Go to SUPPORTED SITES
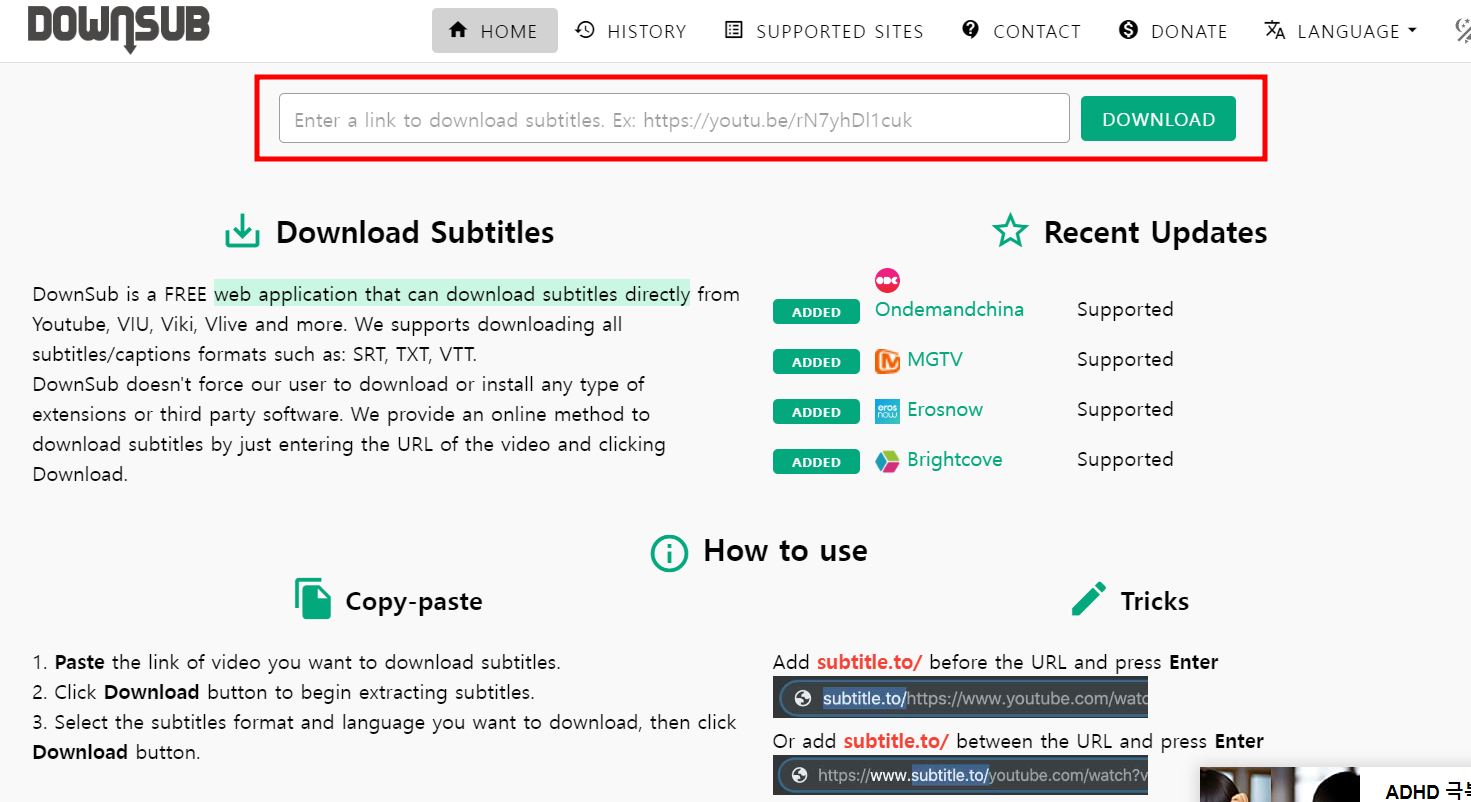This screenshot has height=802, width=1471. point(824,31)
